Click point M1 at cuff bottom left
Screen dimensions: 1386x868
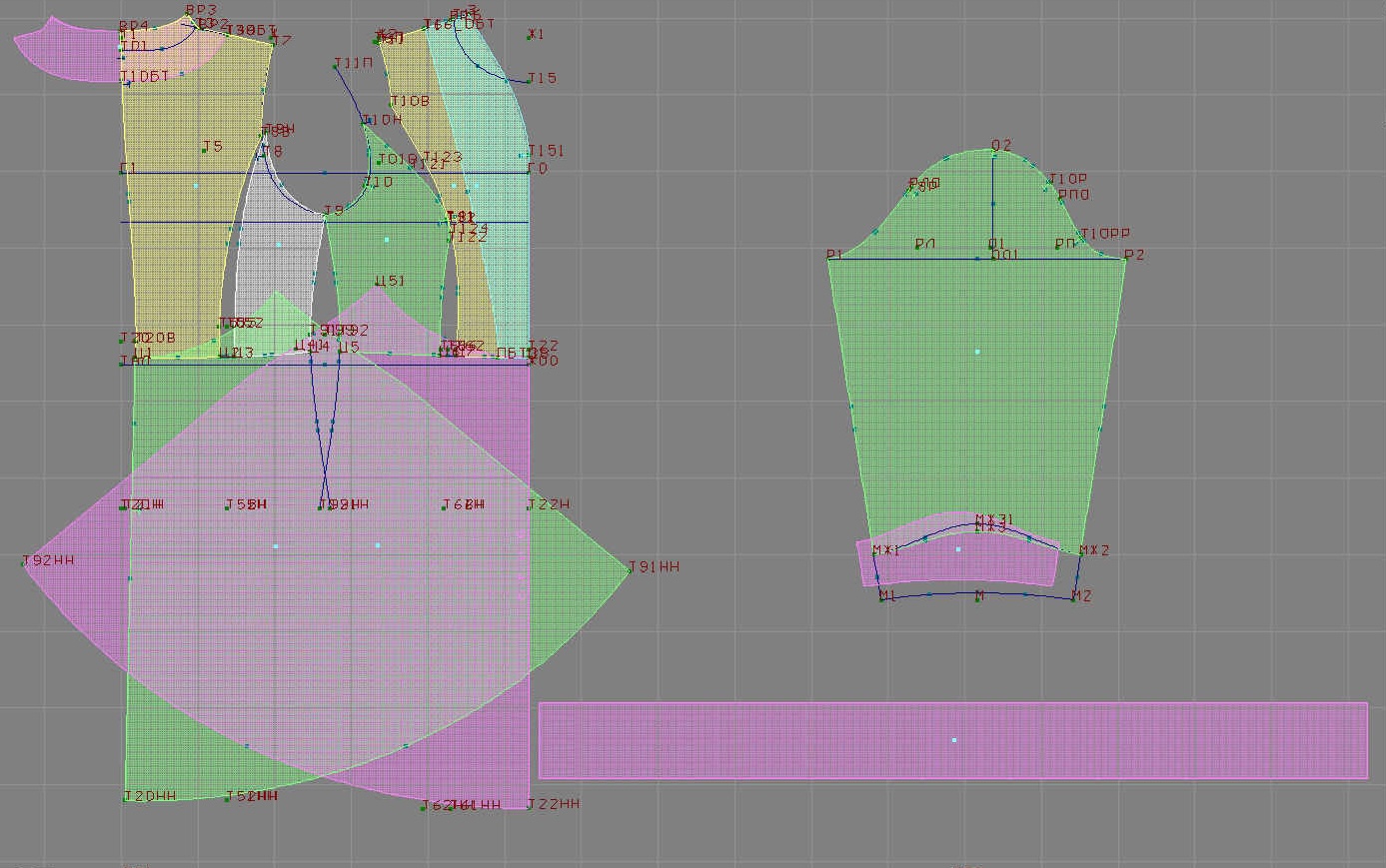[881, 597]
